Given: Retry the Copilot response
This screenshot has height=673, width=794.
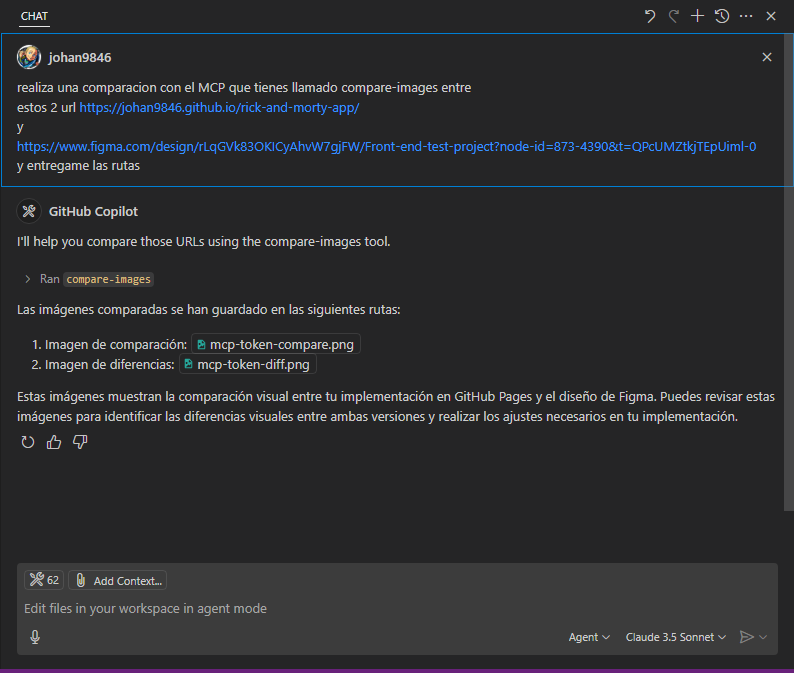Looking at the screenshot, I should (x=28, y=442).
